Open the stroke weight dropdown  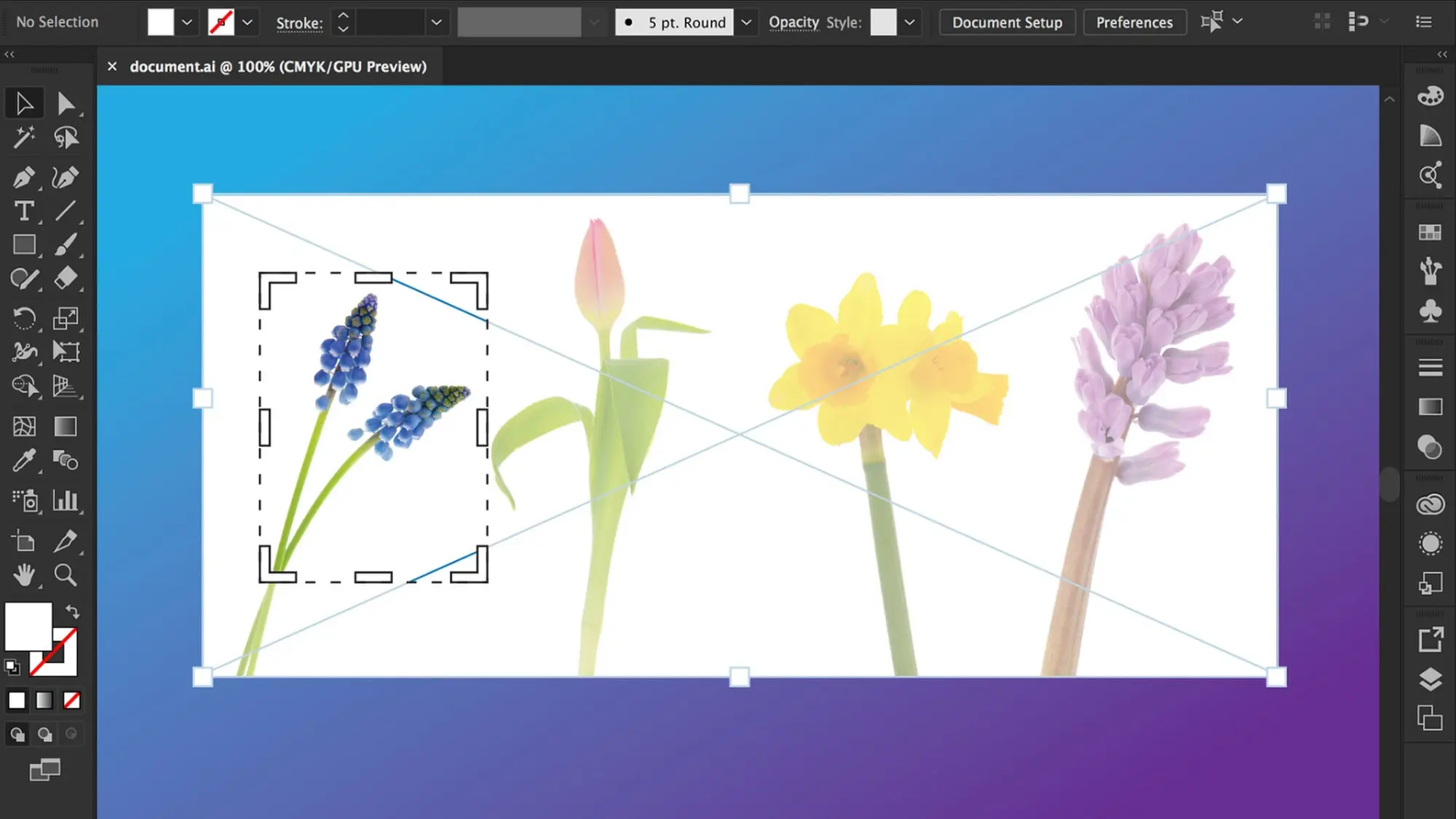click(x=435, y=22)
